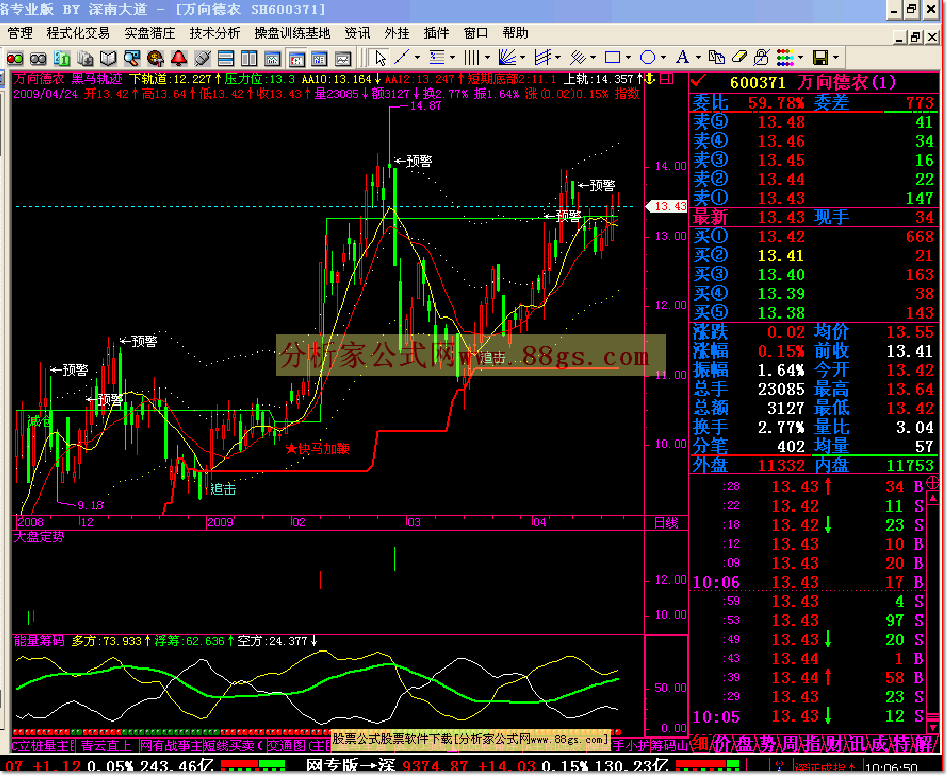Screen dimensions: 950x777
Task: Select the 势 tab at panel bottom
Action: pyautogui.click(x=768, y=744)
